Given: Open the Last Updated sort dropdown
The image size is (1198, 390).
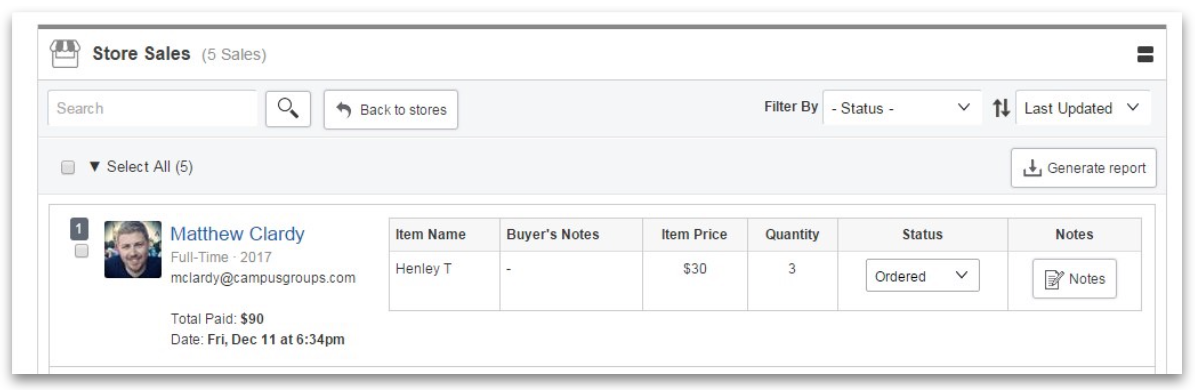Looking at the screenshot, I should click(1083, 109).
